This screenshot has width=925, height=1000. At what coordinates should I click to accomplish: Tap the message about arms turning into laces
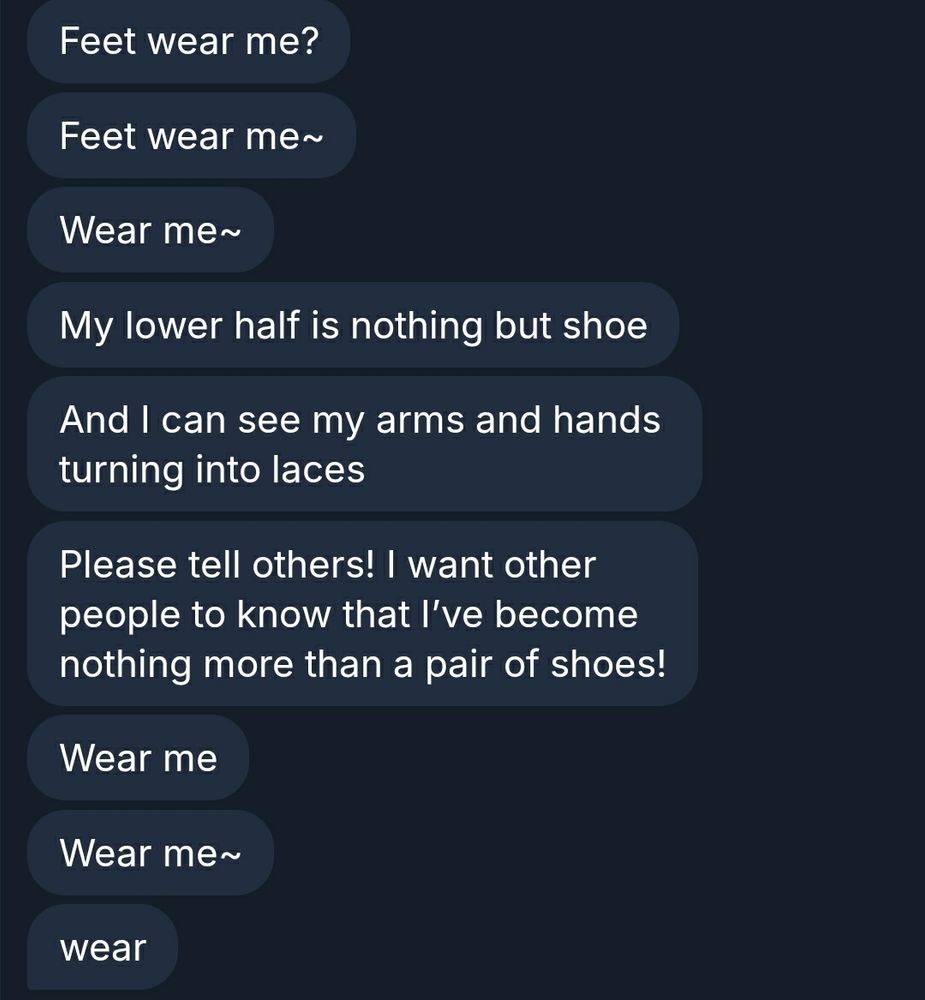tap(365, 444)
